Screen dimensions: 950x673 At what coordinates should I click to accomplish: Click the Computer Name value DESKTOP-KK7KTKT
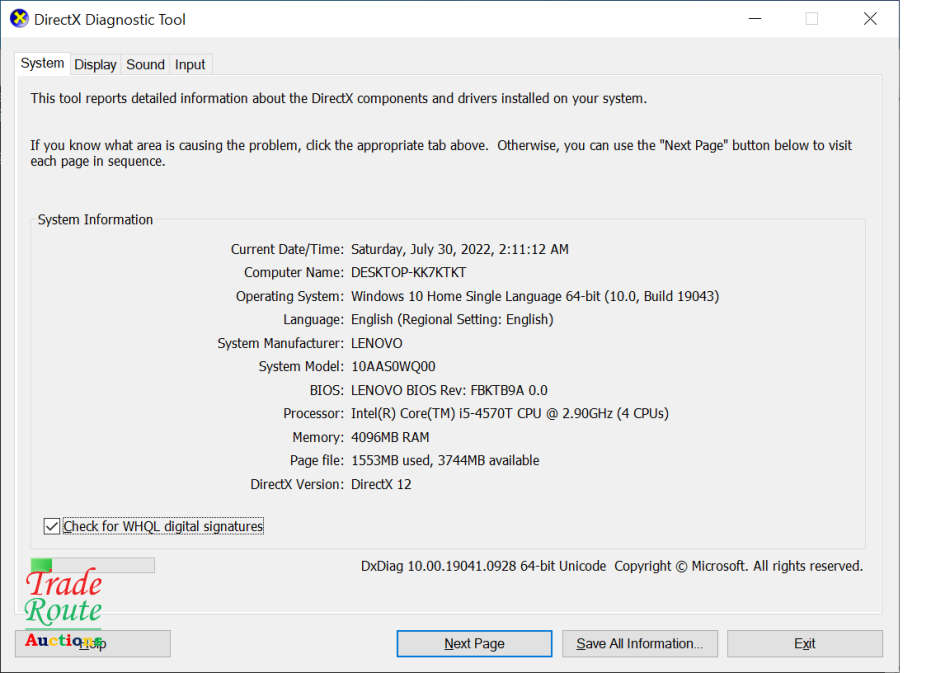(x=408, y=272)
